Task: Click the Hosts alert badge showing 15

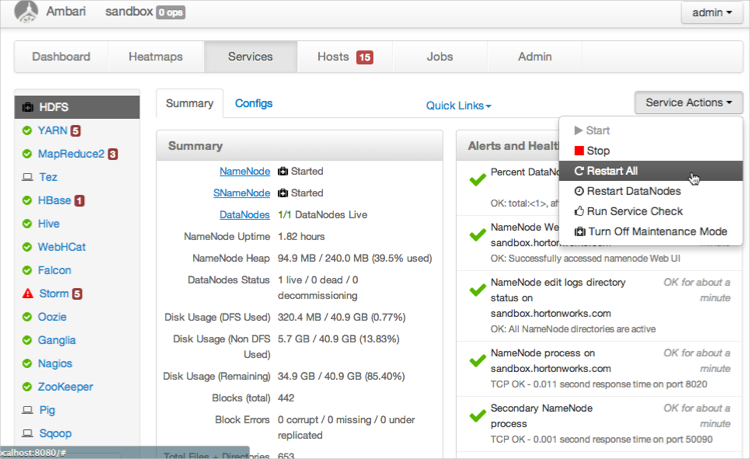Action: click(364, 57)
